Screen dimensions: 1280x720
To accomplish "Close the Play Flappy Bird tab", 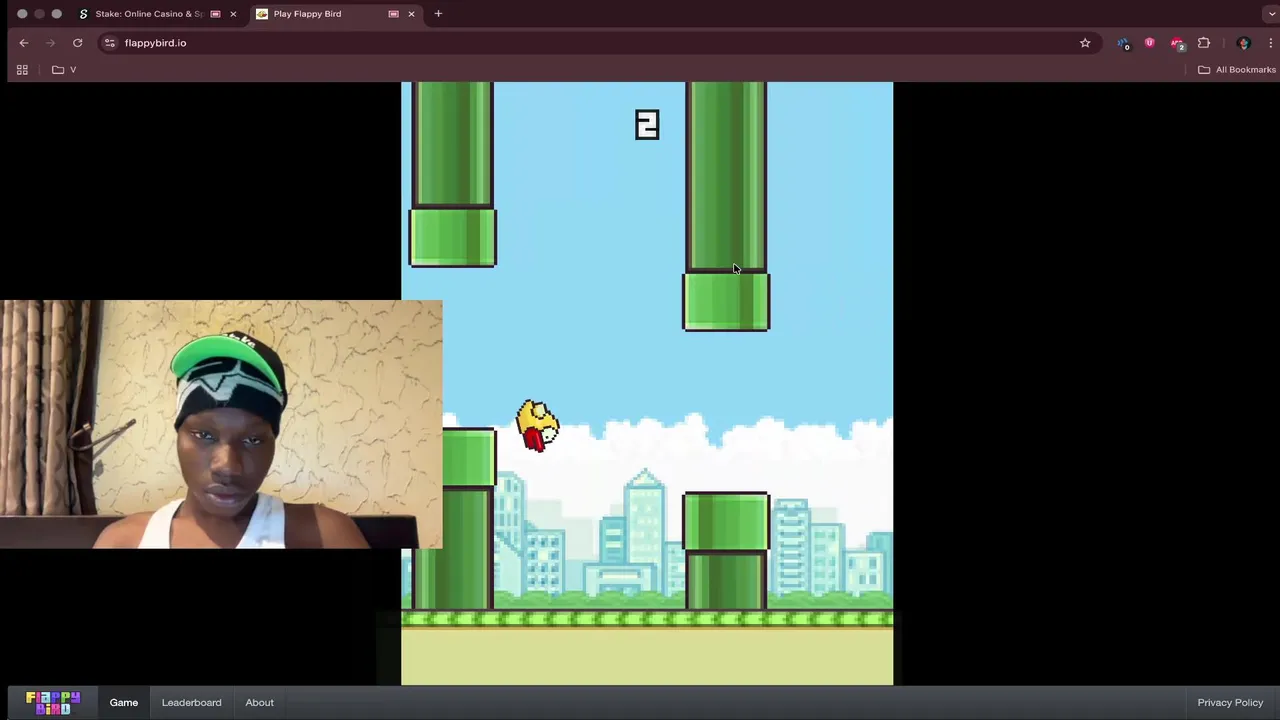I will (x=411, y=14).
